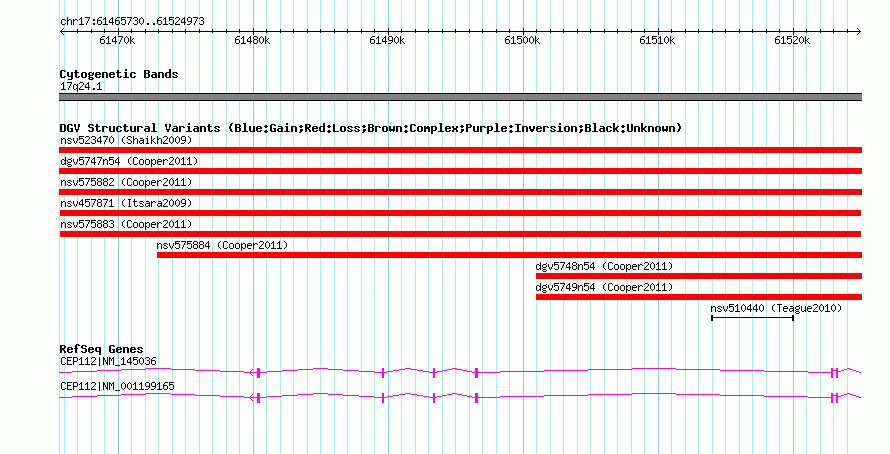Viewport: 890px width, 454px height.
Task: Click the left arrowhead of the ruler
Action: (x=62, y=32)
